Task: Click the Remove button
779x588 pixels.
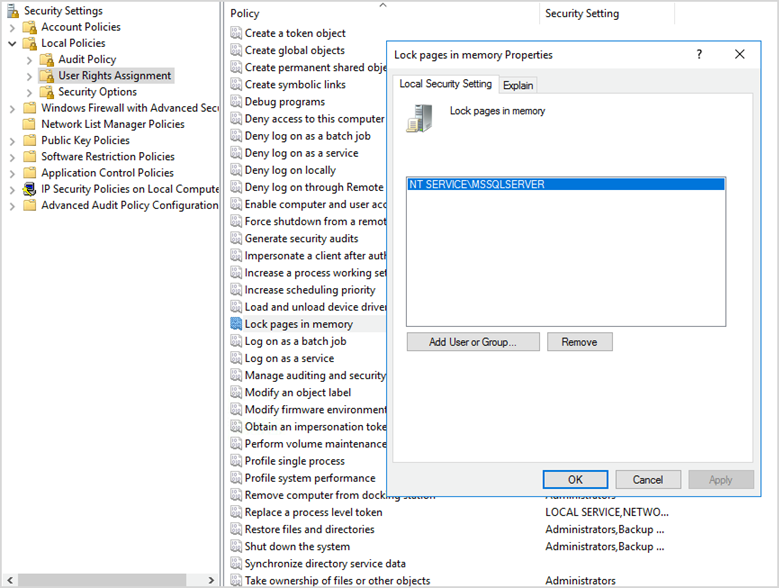Action: coord(579,342)
